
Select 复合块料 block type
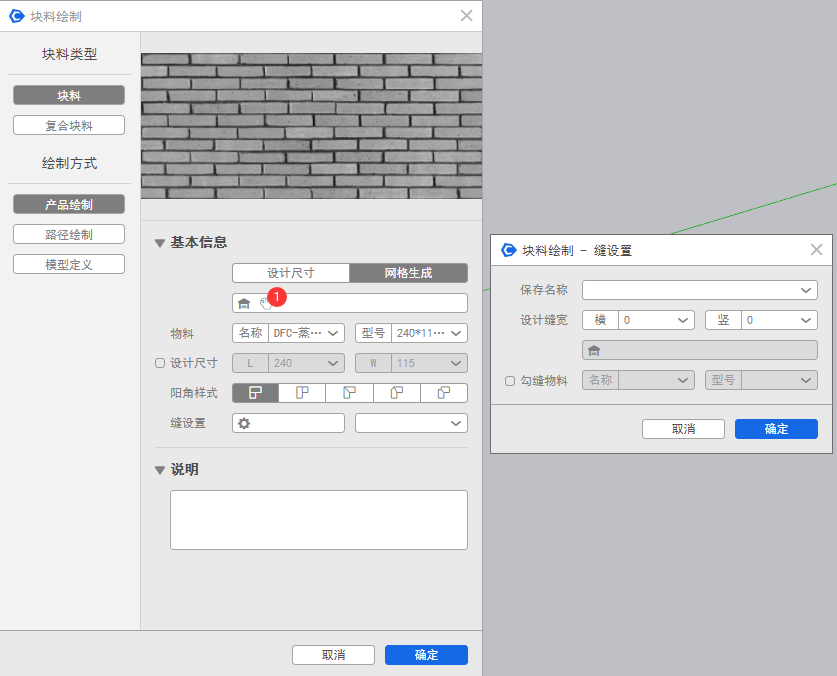69,125
